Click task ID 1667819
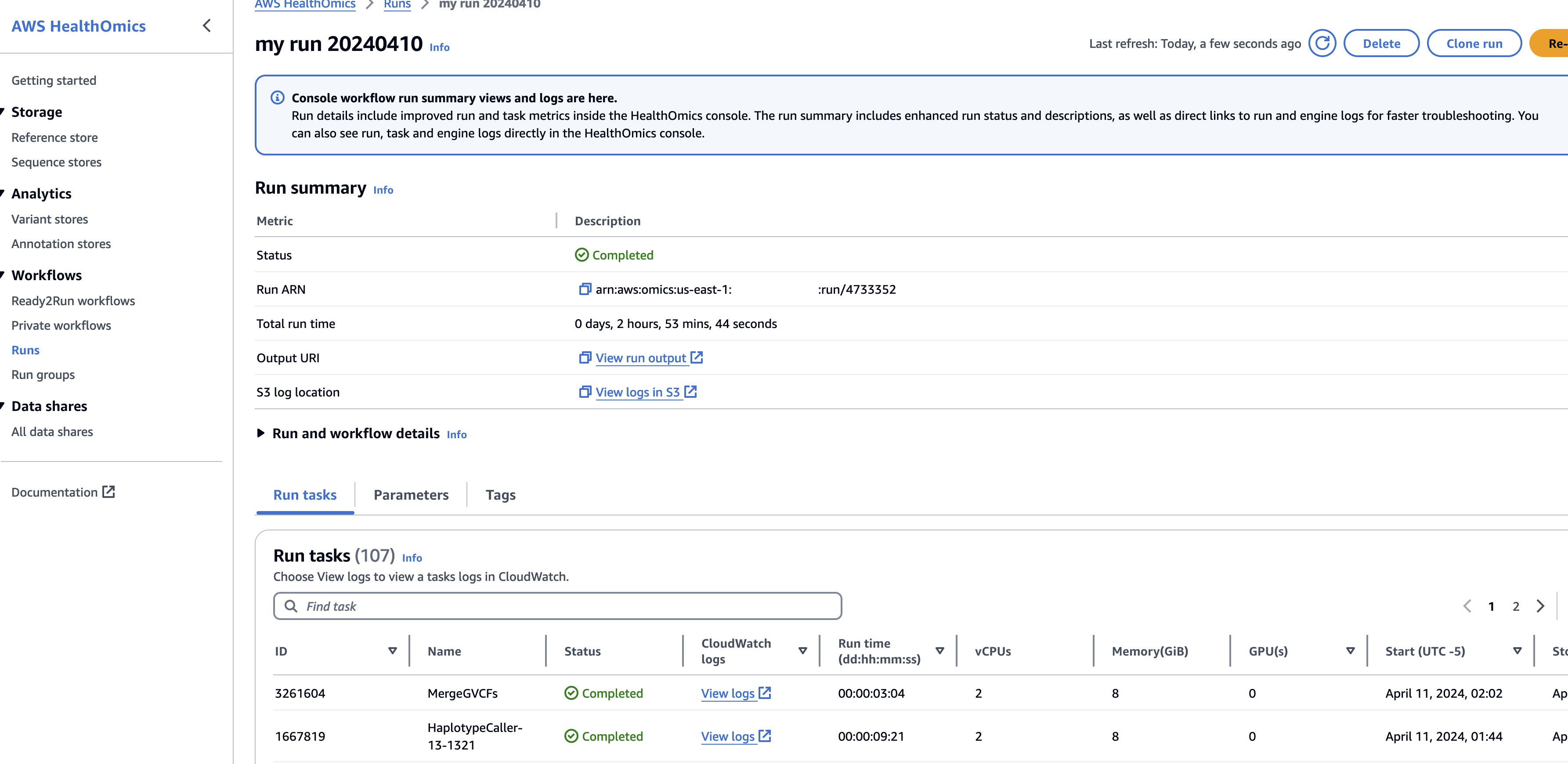Viewport: 1568px width, 764px height. click(x=300, y=736)
